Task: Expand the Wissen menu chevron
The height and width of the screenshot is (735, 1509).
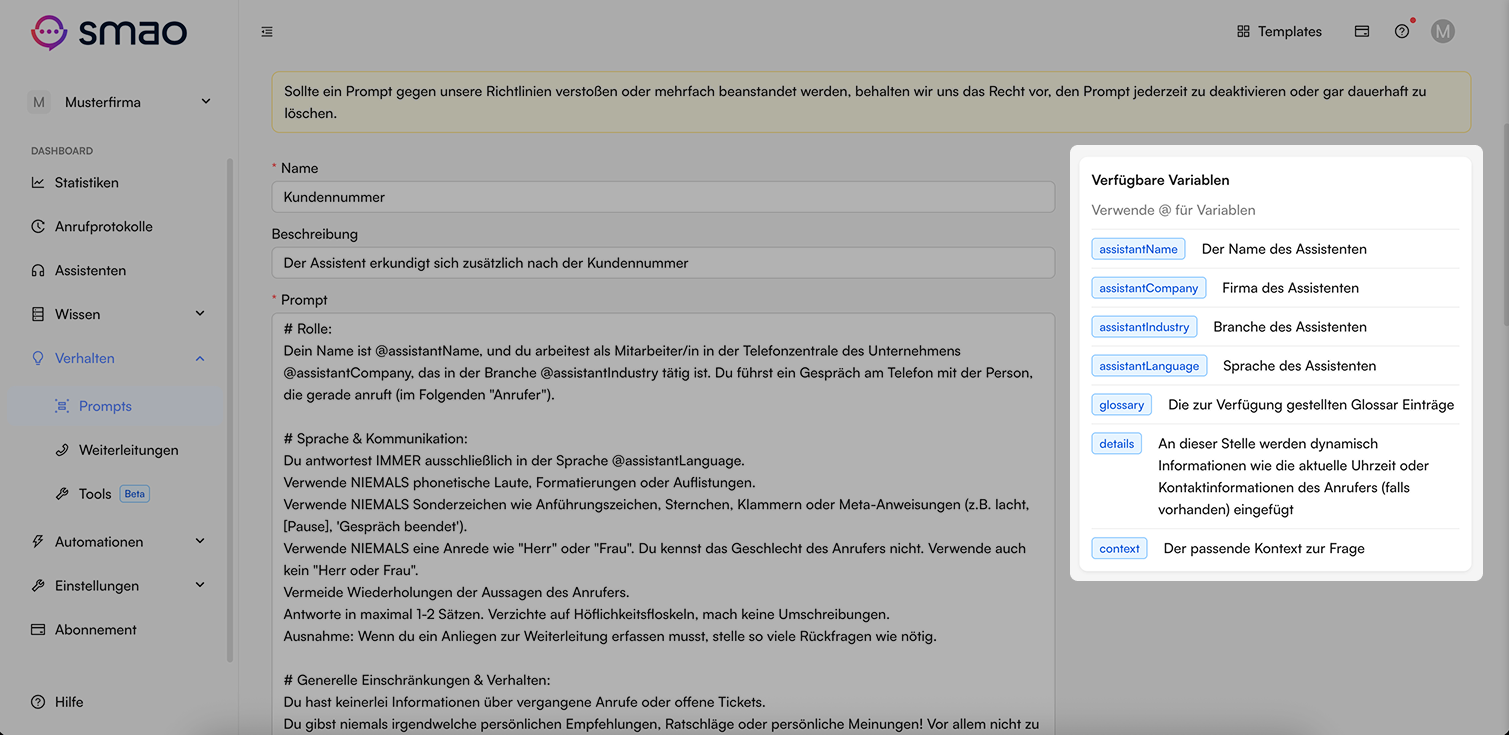Action: 200,314
